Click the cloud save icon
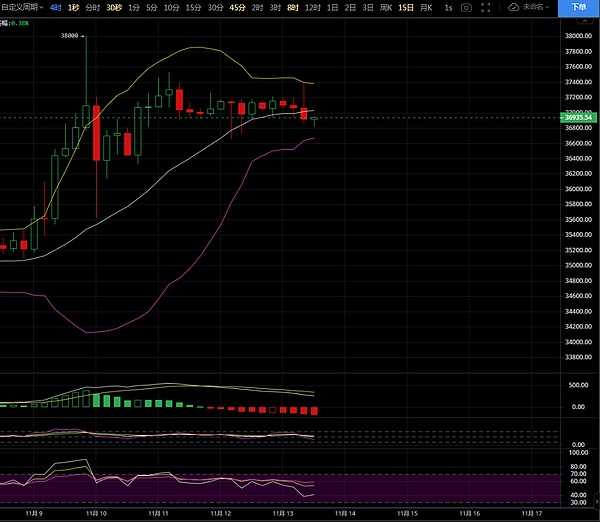The width and height of the screenshot is (600, 522). [514, 7]
